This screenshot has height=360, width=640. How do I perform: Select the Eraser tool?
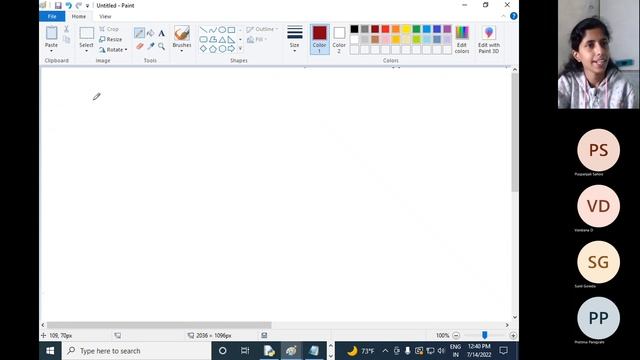[140, 46]
